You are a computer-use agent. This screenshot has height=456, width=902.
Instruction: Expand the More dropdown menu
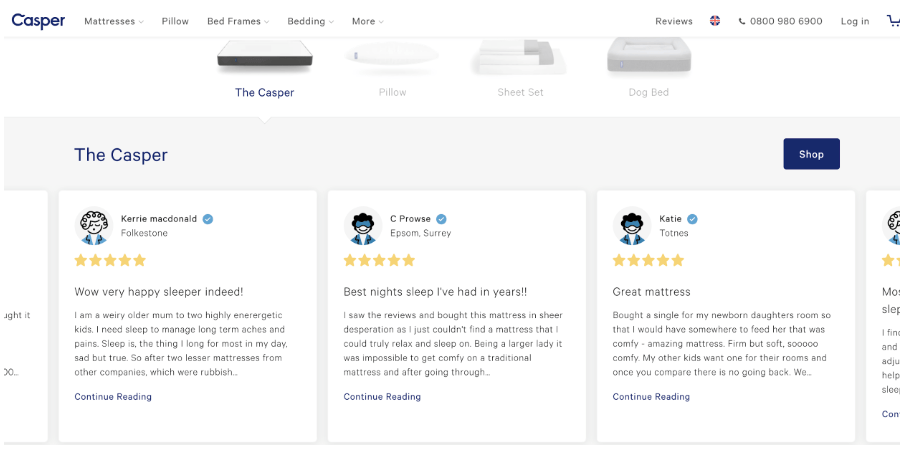(368, 21)
